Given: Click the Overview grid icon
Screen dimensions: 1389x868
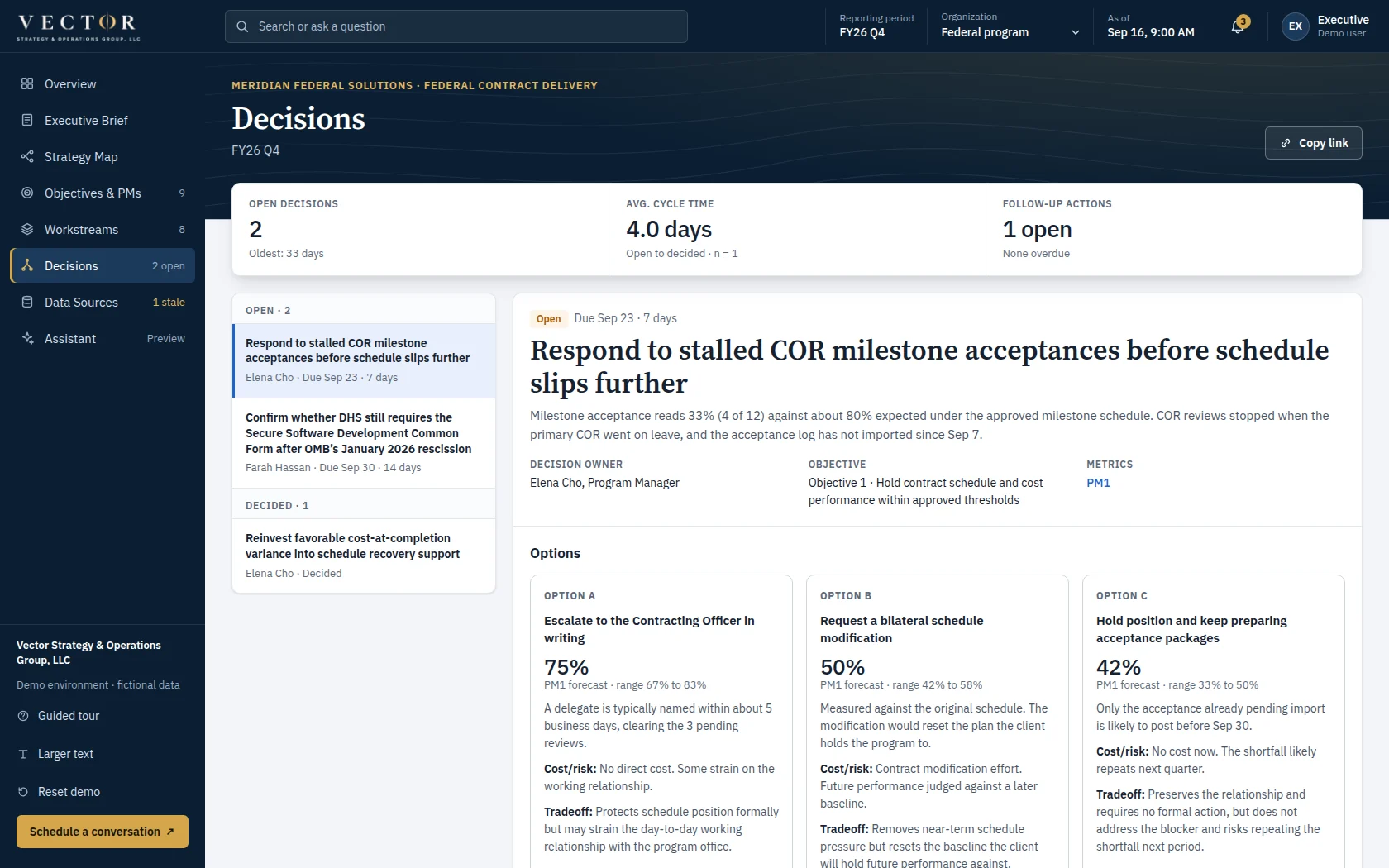Looking at the screenshot, I should point(27,83).
